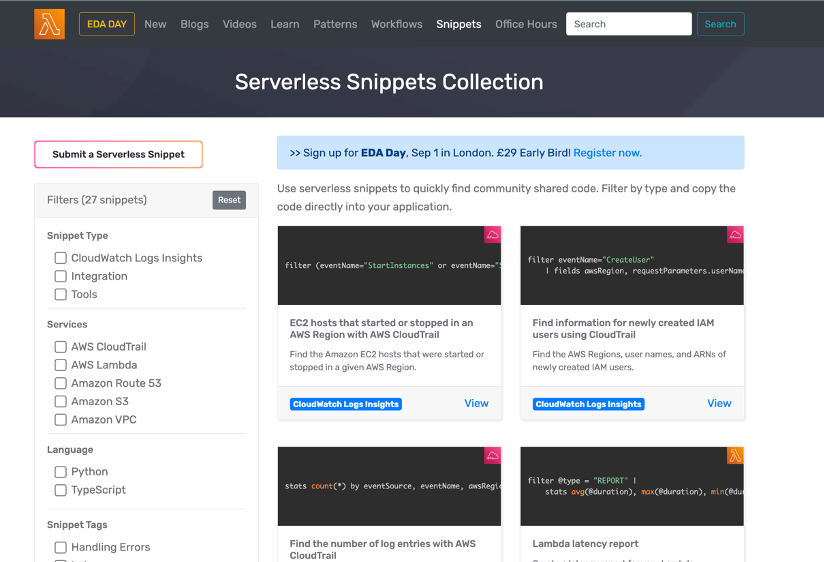Navigate to Videos
The width and height of the screenshot is (824, 562).
240,24
